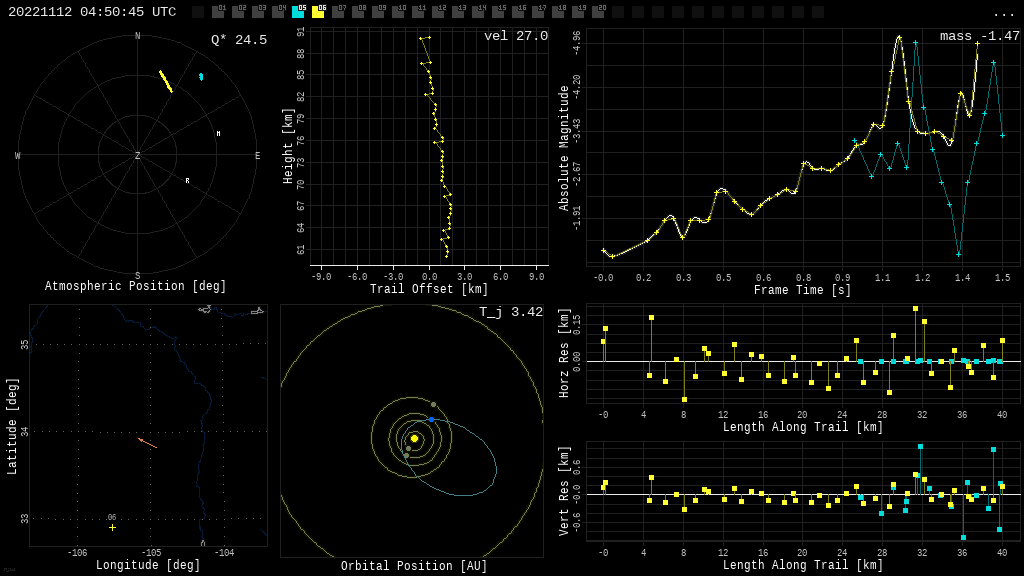The height and width of the screenshot is (576, 1024).
Task: Click the cyan camera 05 indicator box
Action: (298, 12)
